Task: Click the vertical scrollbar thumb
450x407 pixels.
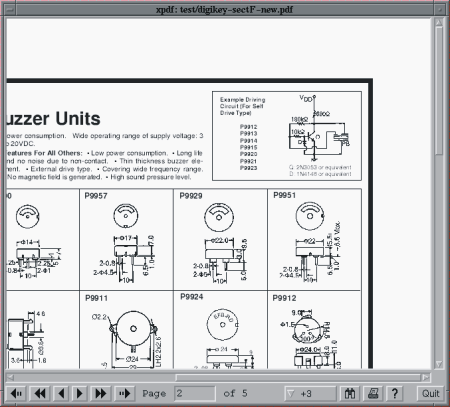Action: [439, 91]
